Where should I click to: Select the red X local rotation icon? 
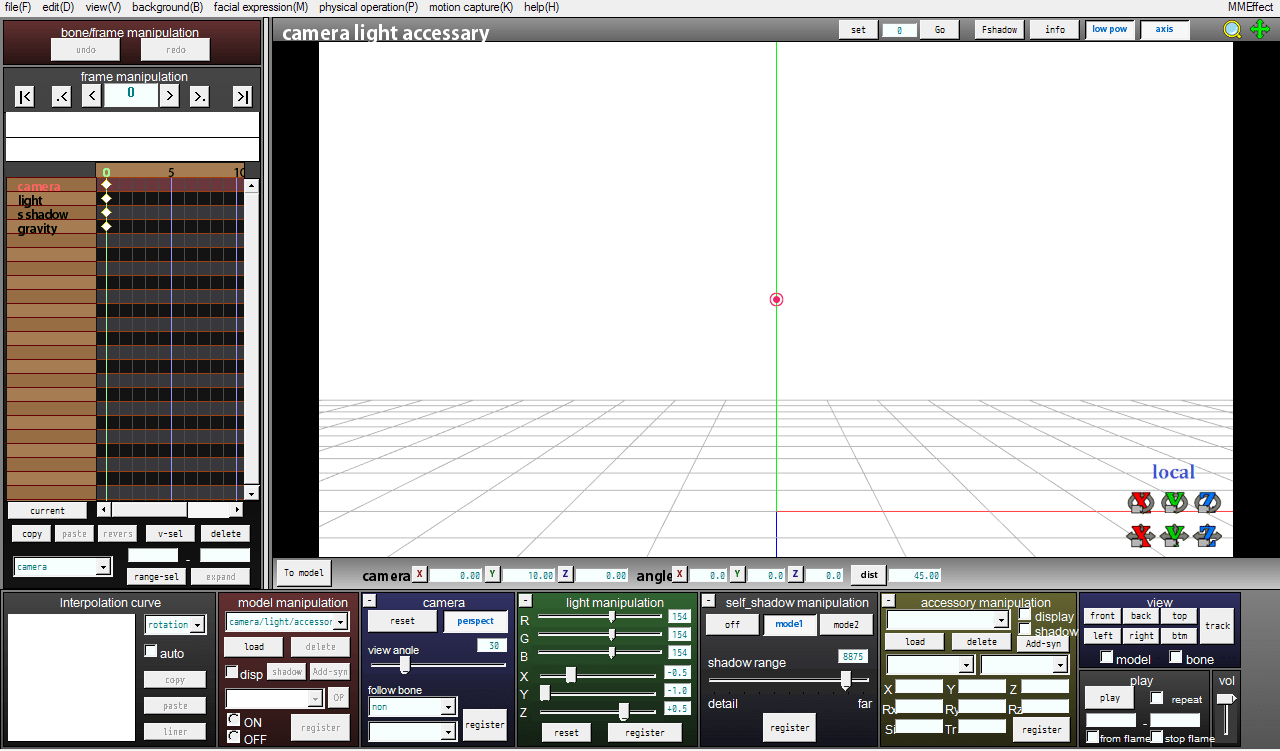(1140, 502)
